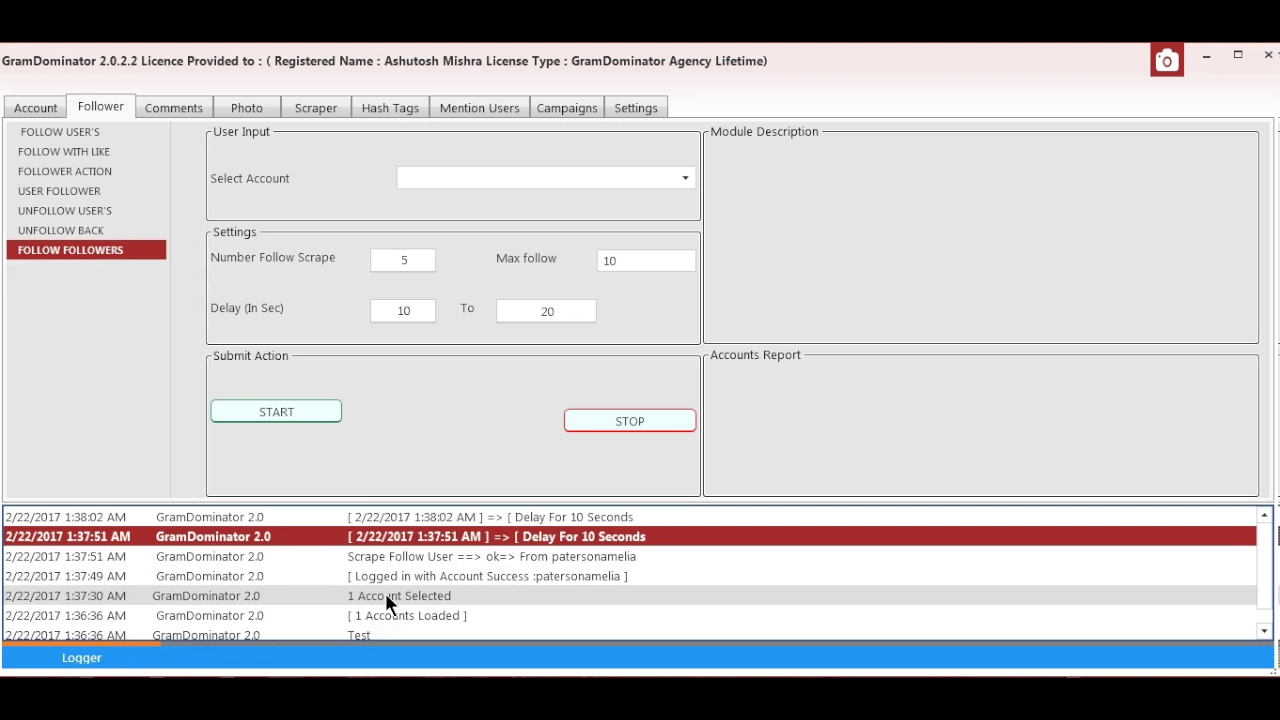Click the log scrollbar up arrow

1264,515
